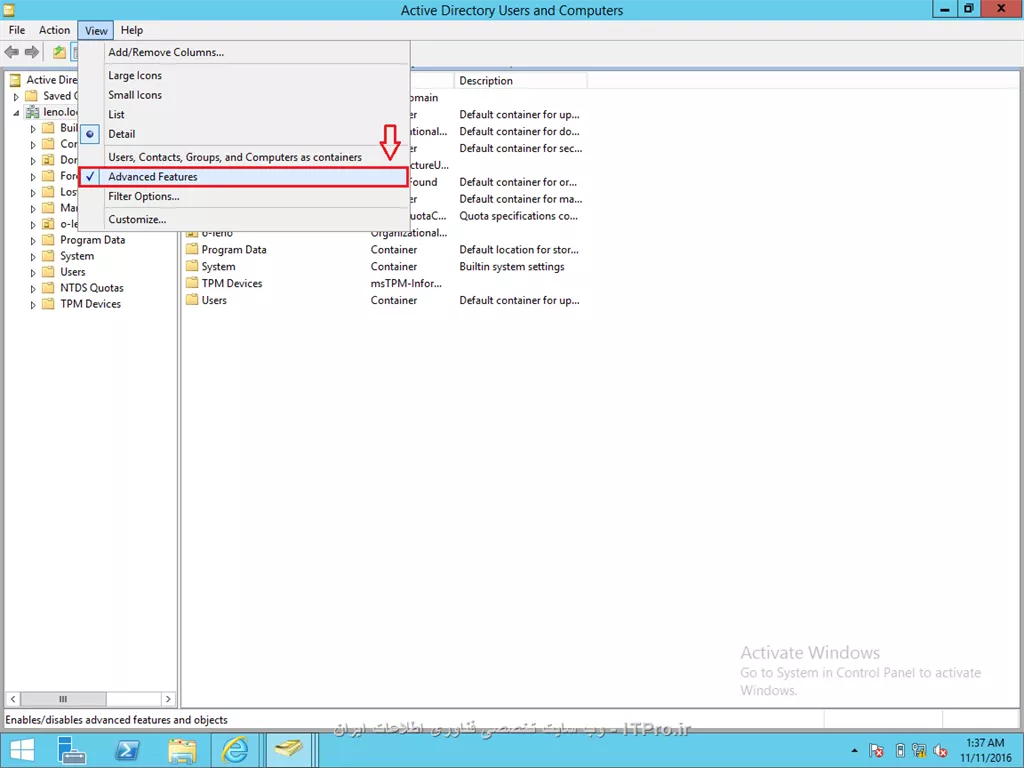Select the NTDS Quotas tree label

[x=91, y=288]
